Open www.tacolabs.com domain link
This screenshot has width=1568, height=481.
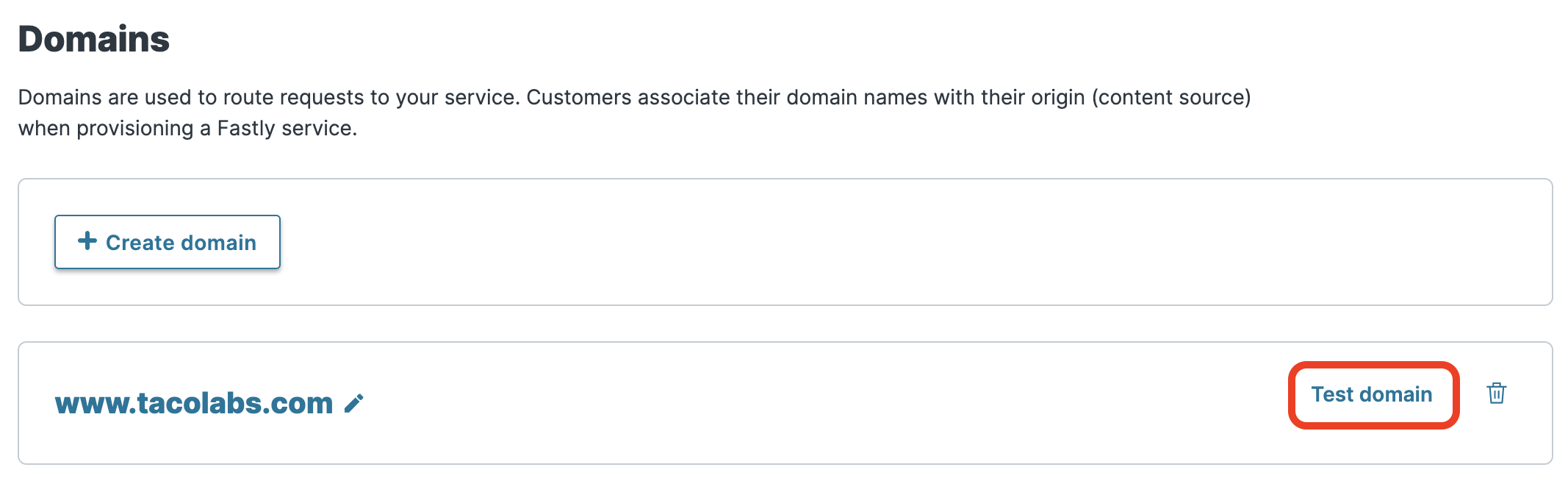(193, 402)
